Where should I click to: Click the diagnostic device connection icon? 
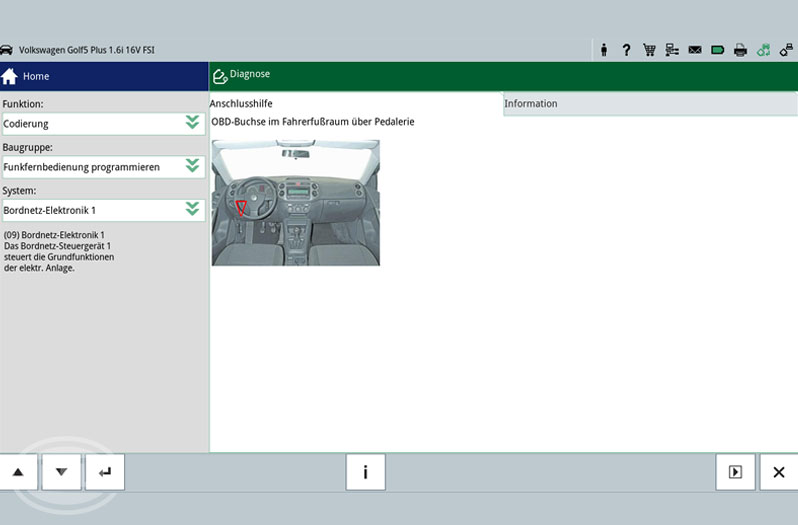pos(787,50)
